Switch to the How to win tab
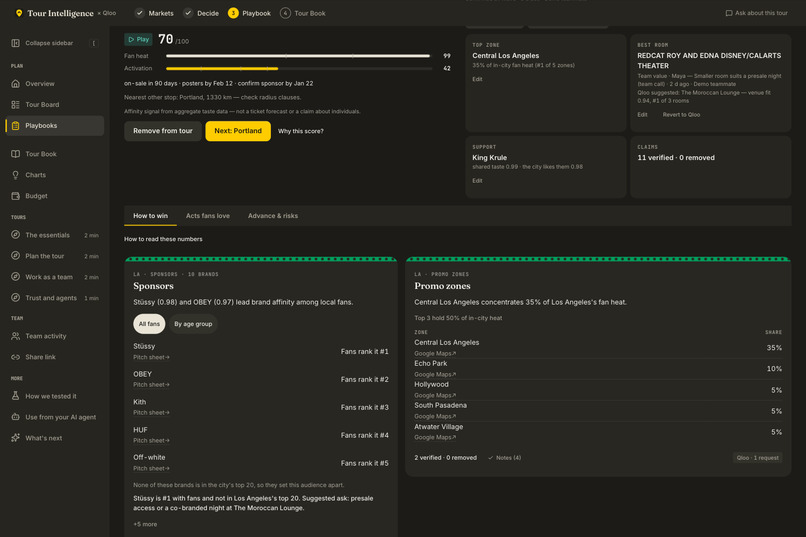Viewport: 806px width, 537px height. tap(151, 216)
